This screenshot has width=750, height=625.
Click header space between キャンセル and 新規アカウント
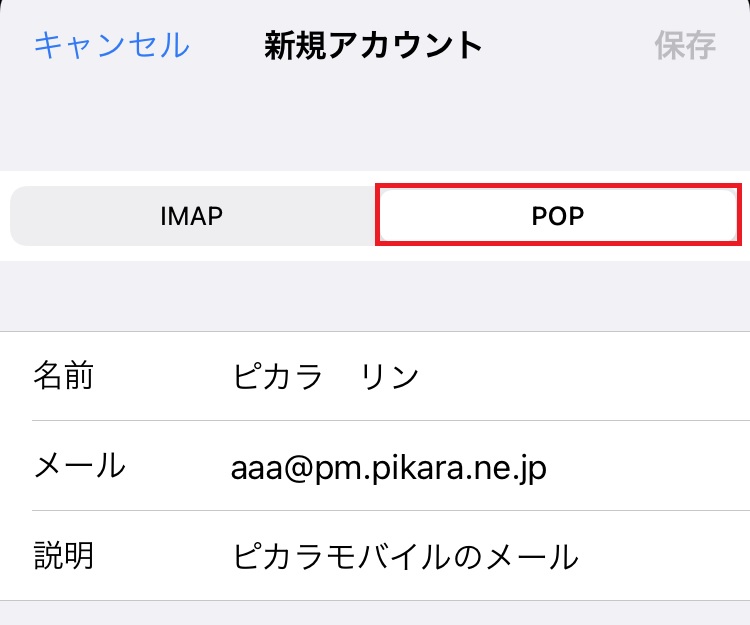coord(226,45)
